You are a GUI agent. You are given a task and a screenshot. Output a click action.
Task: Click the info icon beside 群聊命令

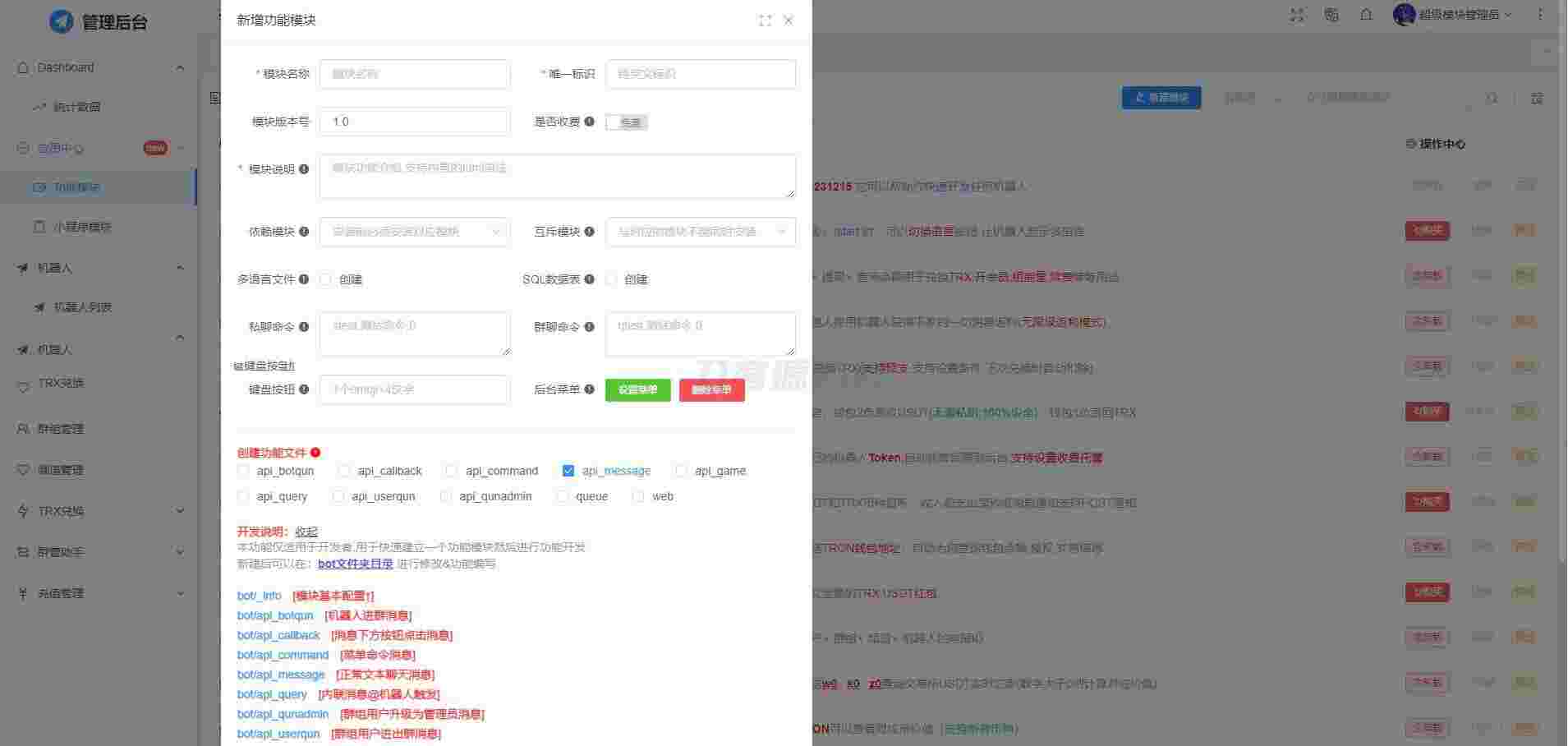point(589,327)
